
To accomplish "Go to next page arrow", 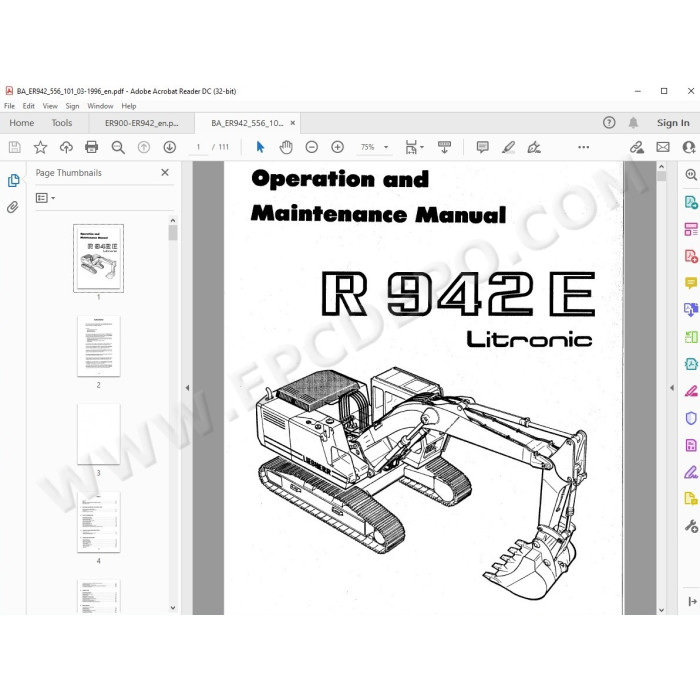I will click(x=170, y=147).
